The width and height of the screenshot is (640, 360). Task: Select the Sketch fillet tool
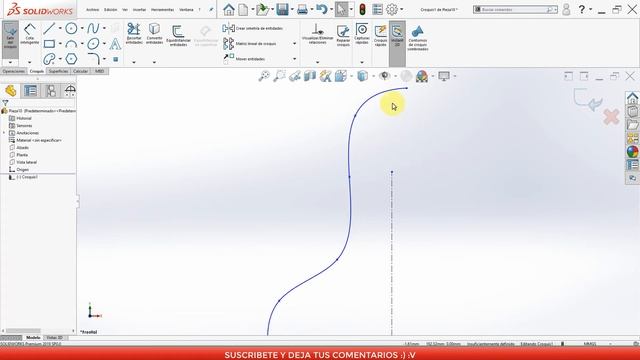(93, 59)
